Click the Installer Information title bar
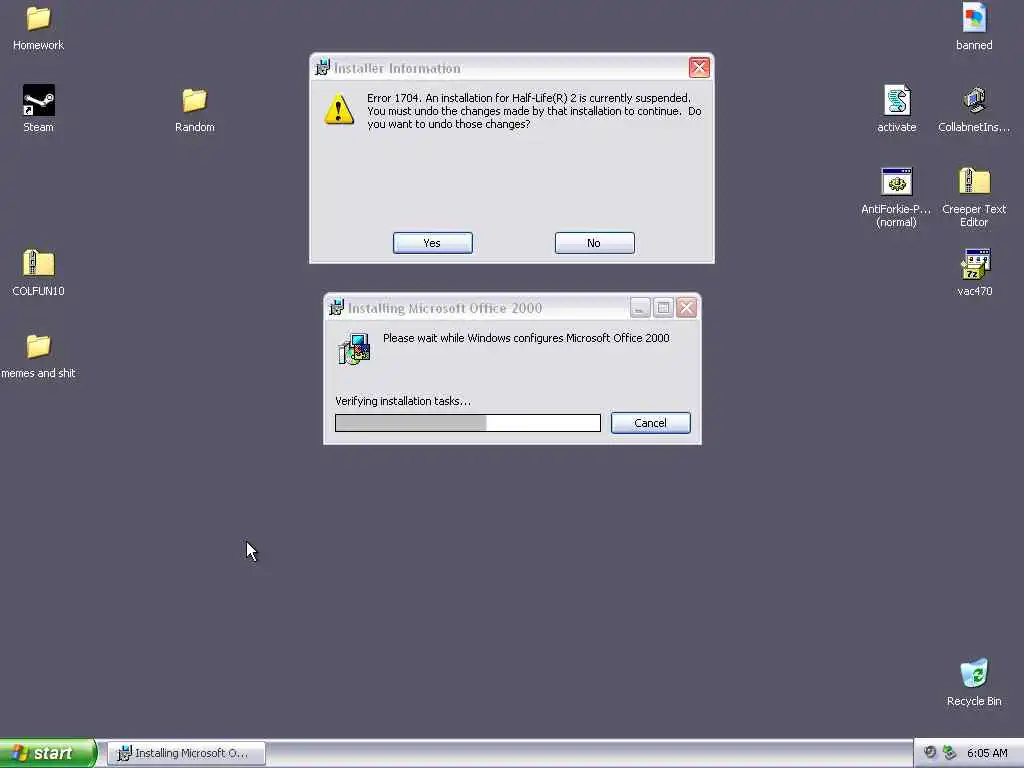Screen dimensions: 1024x768 [511, 67]
